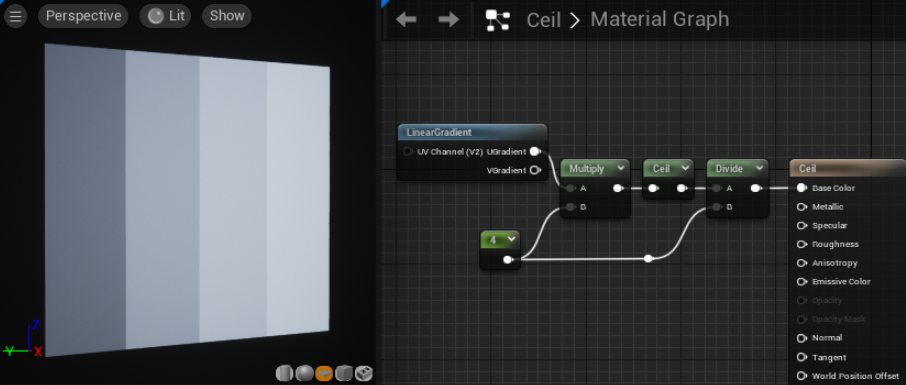Select the sphere preview mesh icon
The width and height of the screenshot is (906, 385).
click(x=305, y=373)
